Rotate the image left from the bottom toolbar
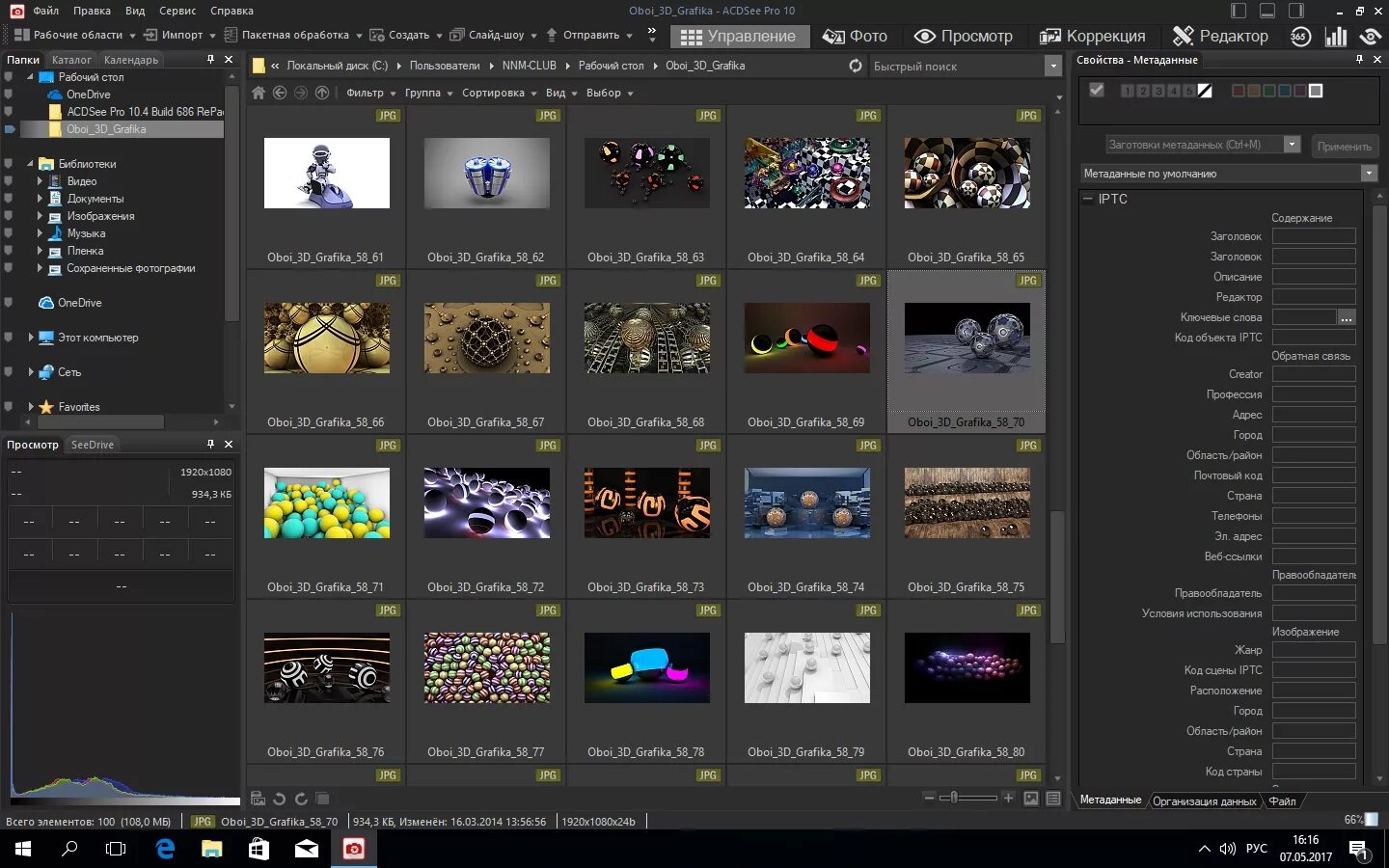The image size is (1389, 868). tap(280, 799)
